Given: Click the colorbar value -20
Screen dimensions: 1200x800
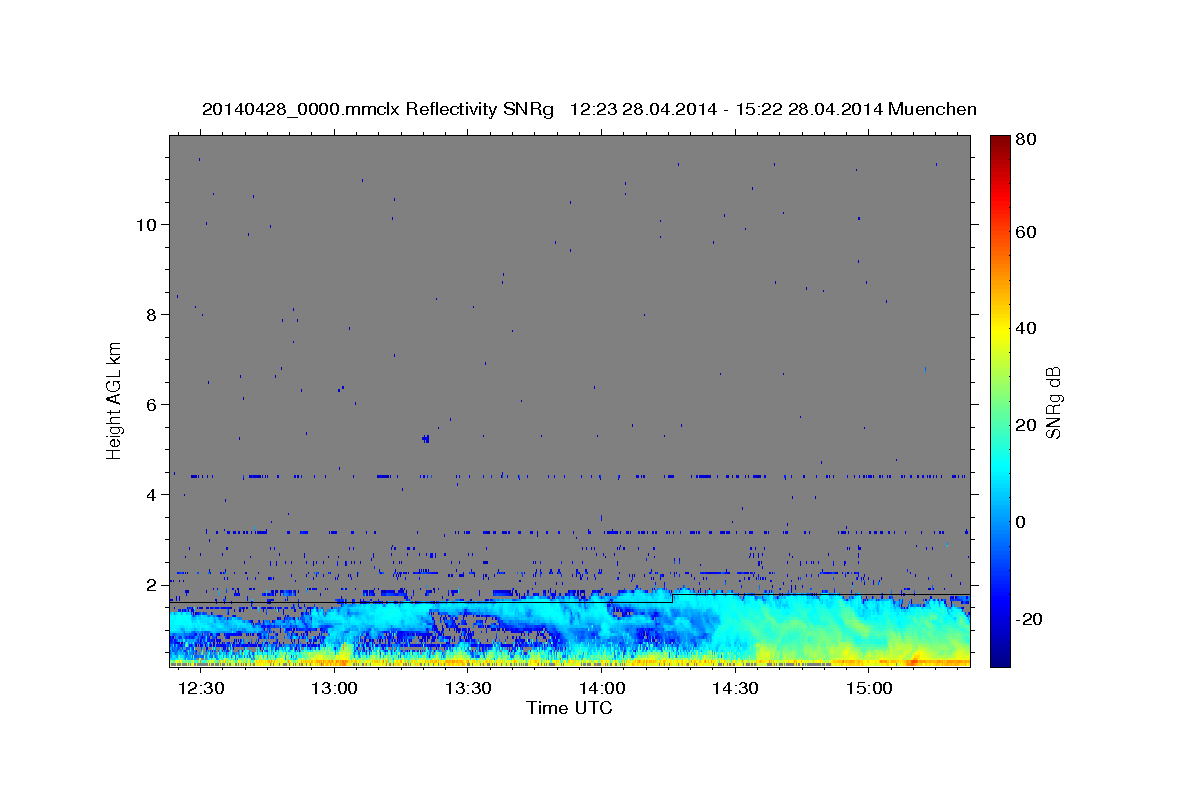Looking at the screenshot, I should (x=1029, y=619).
